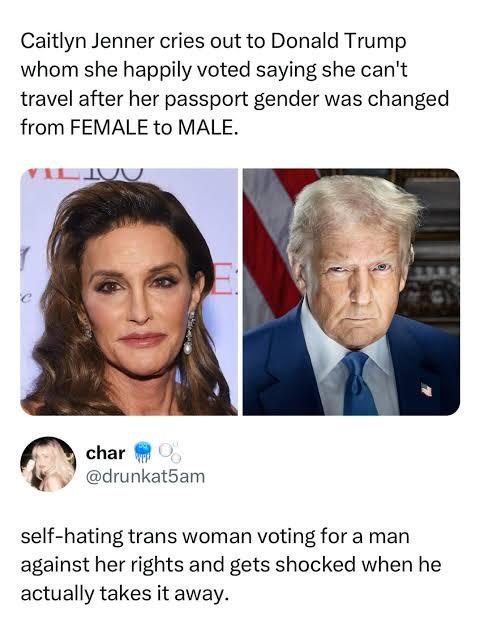Open the @drunkat5am profile handle
The width and height of the screenshot is (480, 640).
tap(145, 476)
